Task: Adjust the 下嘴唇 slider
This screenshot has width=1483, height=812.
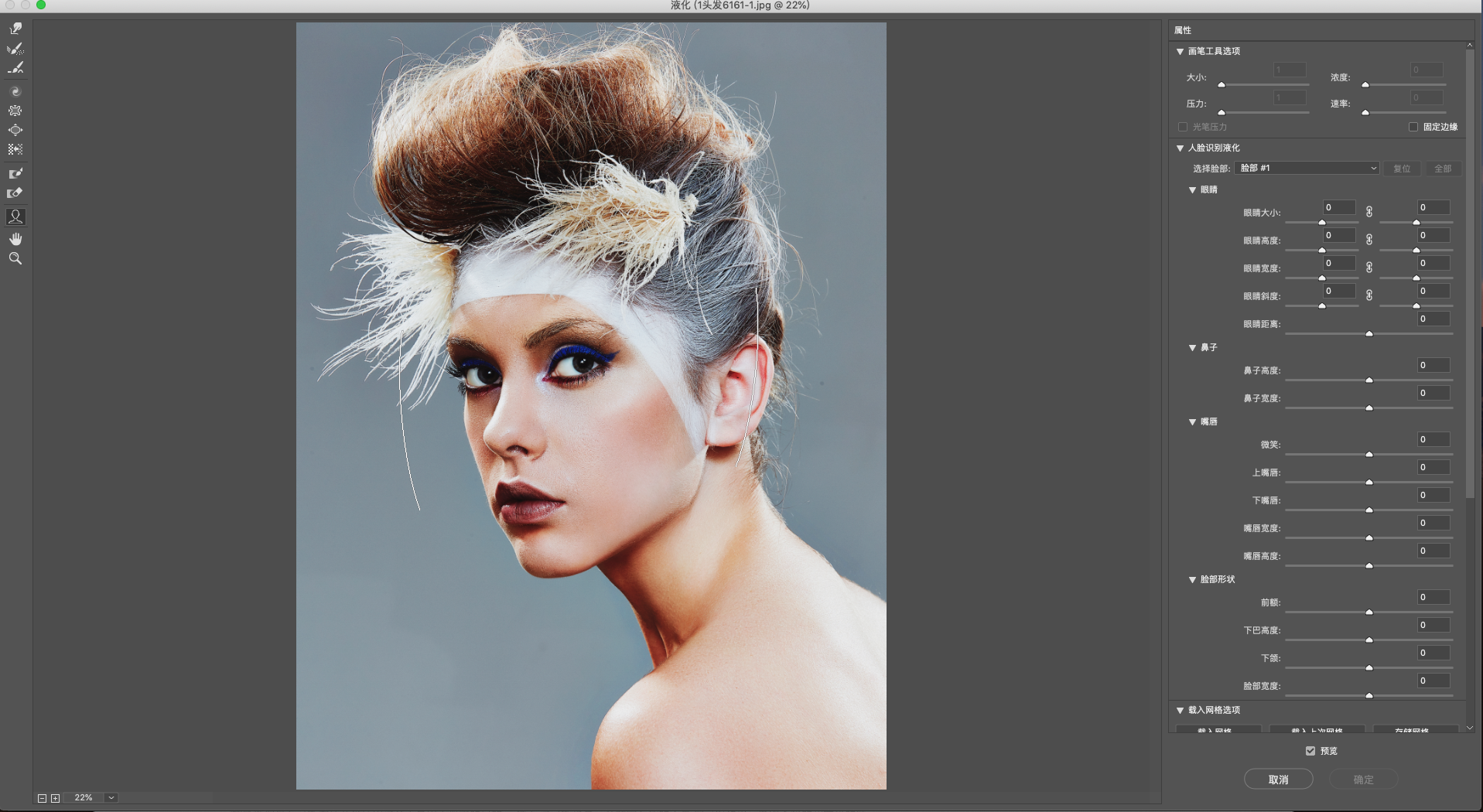Action: pyautogui.click(x=1369, y=510)
